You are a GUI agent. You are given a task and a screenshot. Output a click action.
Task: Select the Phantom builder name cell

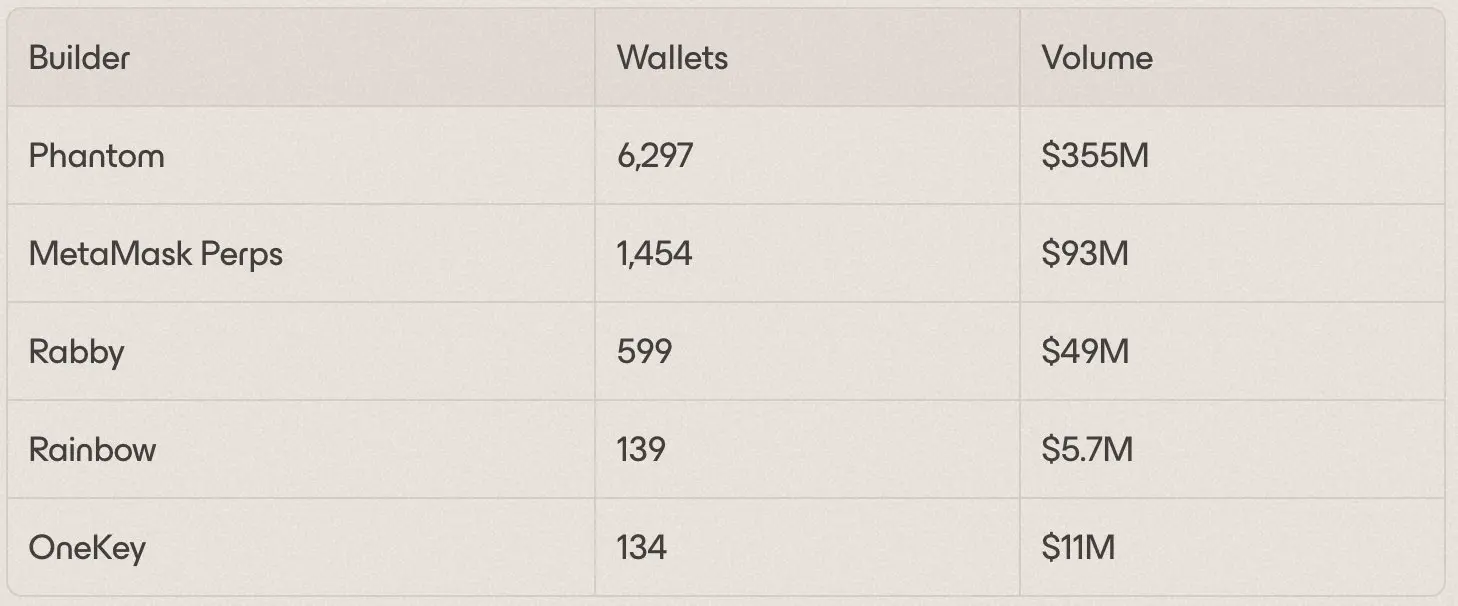coord(97,156)
